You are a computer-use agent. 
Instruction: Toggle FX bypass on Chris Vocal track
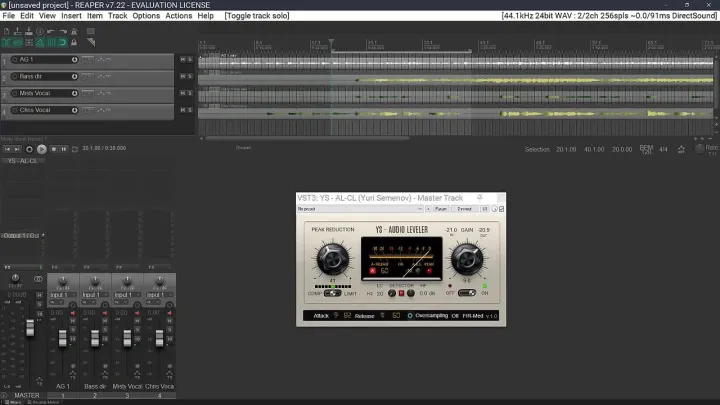click(x=74, y=110)
